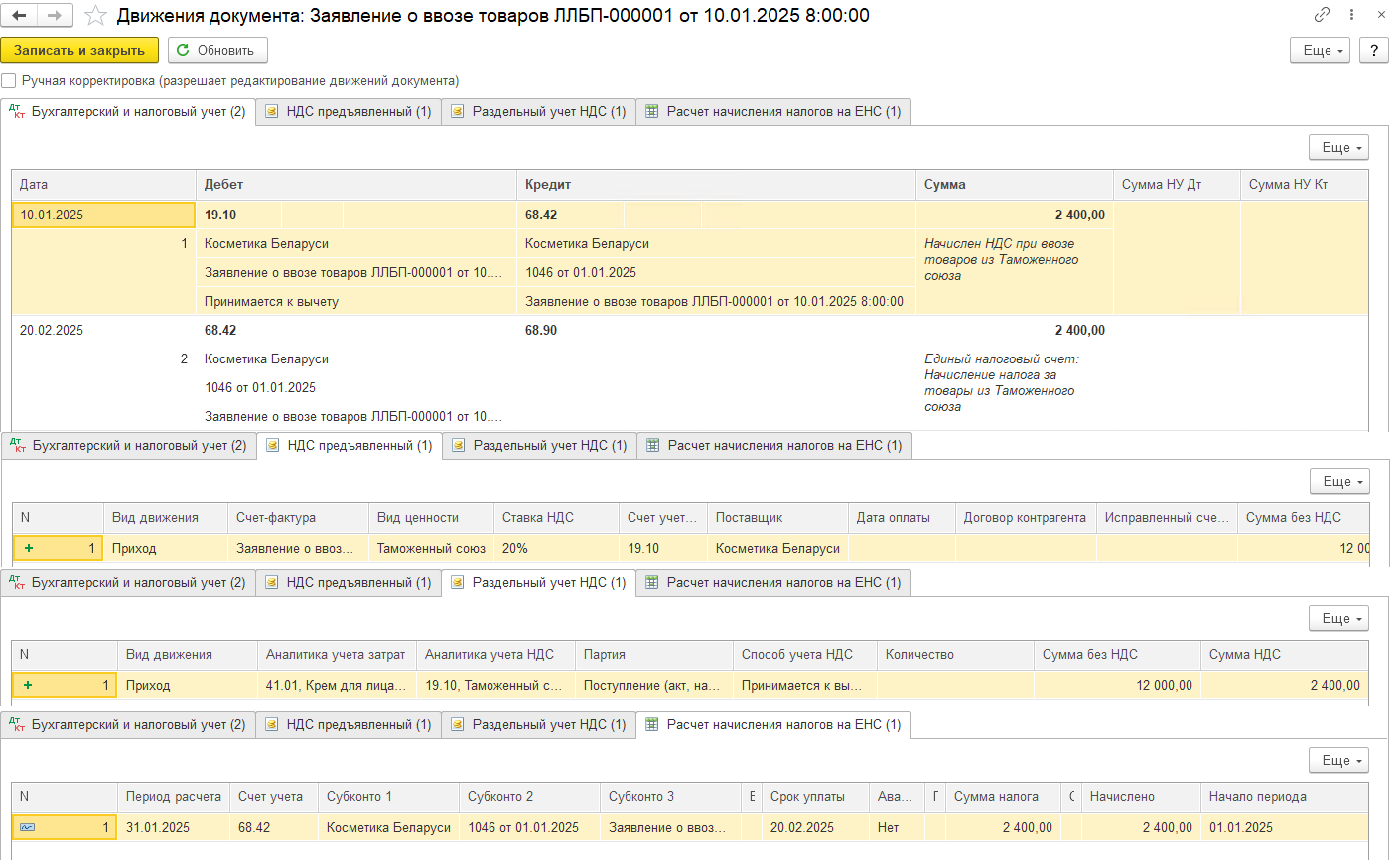Click the Дебет column header
The width and height of the screenshot is (1400, 860).
tap(356, 185)
